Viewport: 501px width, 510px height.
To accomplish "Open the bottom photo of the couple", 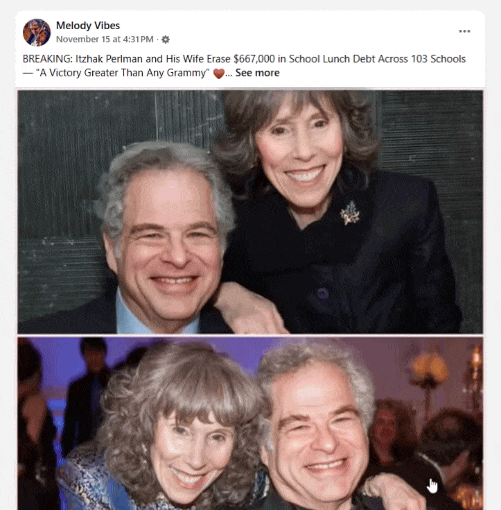I will click(250, 424).
